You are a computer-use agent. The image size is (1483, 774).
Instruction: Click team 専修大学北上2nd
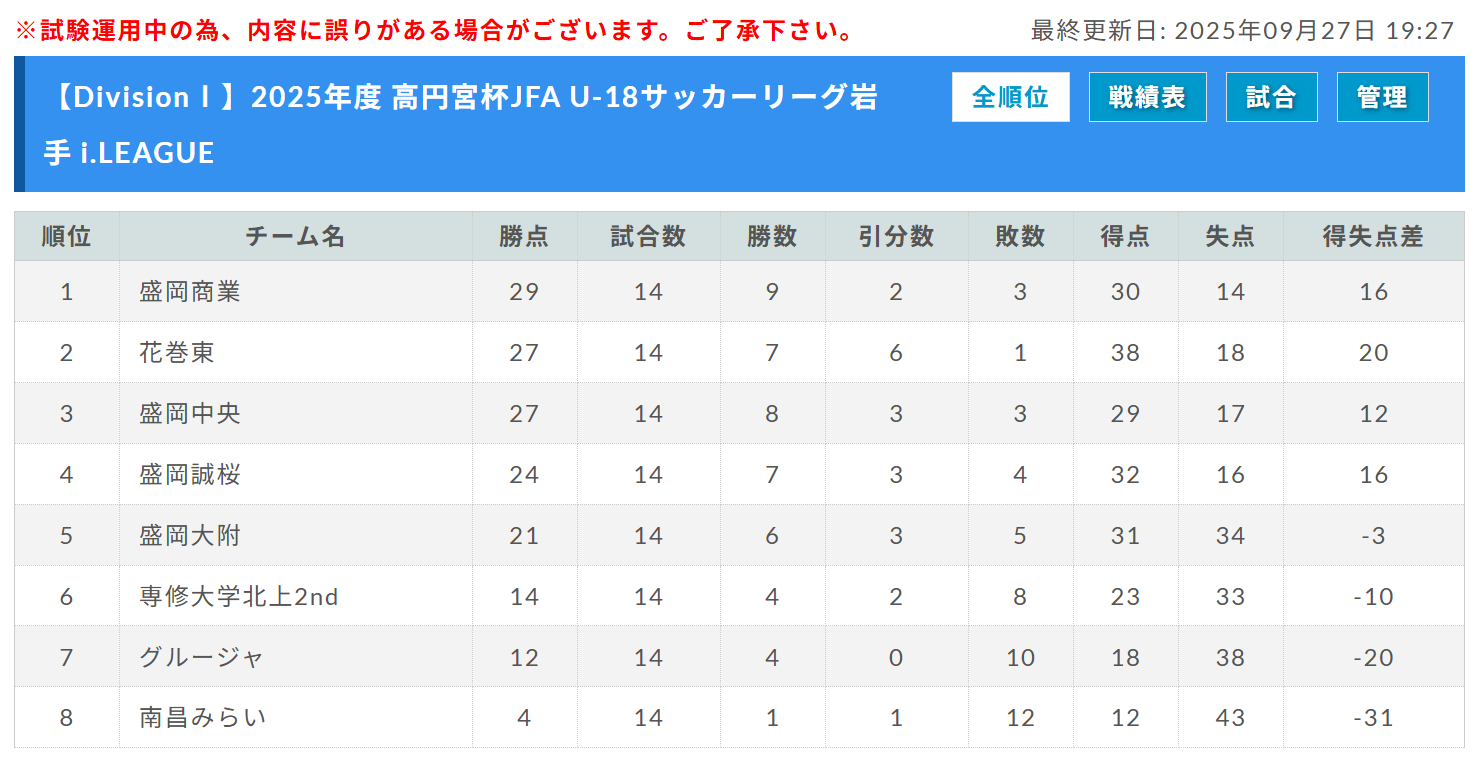tap(239, 597)
